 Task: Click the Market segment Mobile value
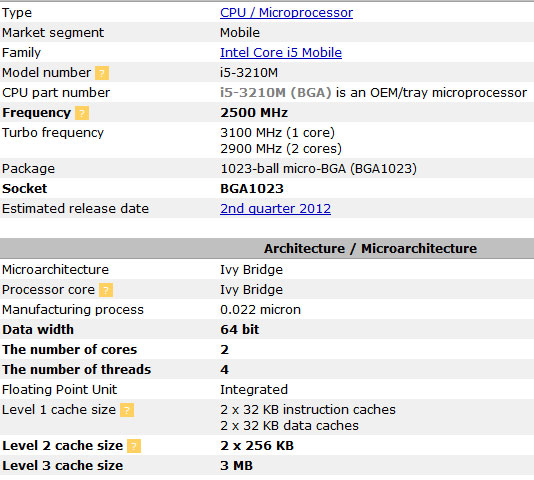[x=240, y=33]
